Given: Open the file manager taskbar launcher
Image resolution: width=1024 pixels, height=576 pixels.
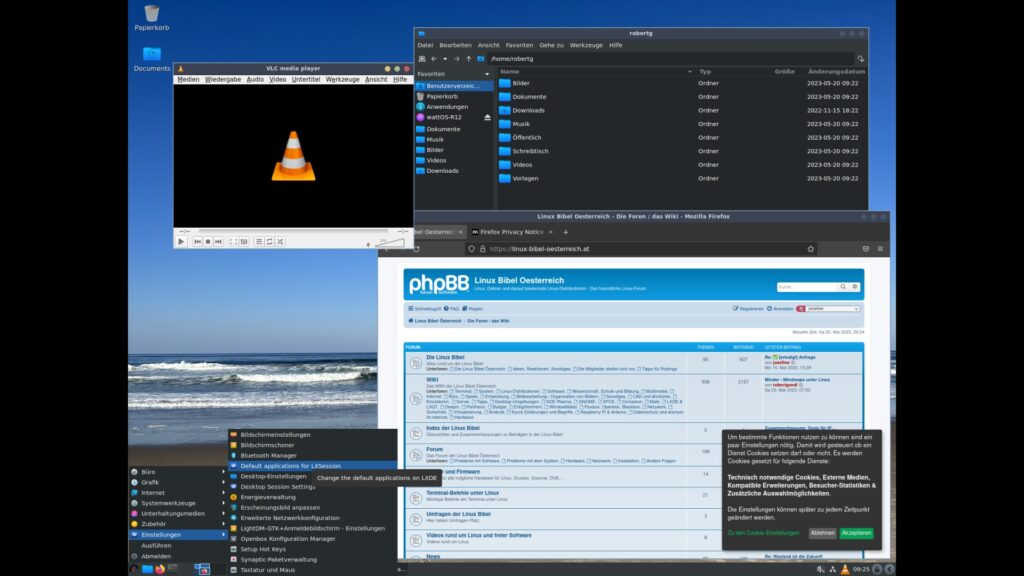Looking at the screenshot, I should coord(148,569).
